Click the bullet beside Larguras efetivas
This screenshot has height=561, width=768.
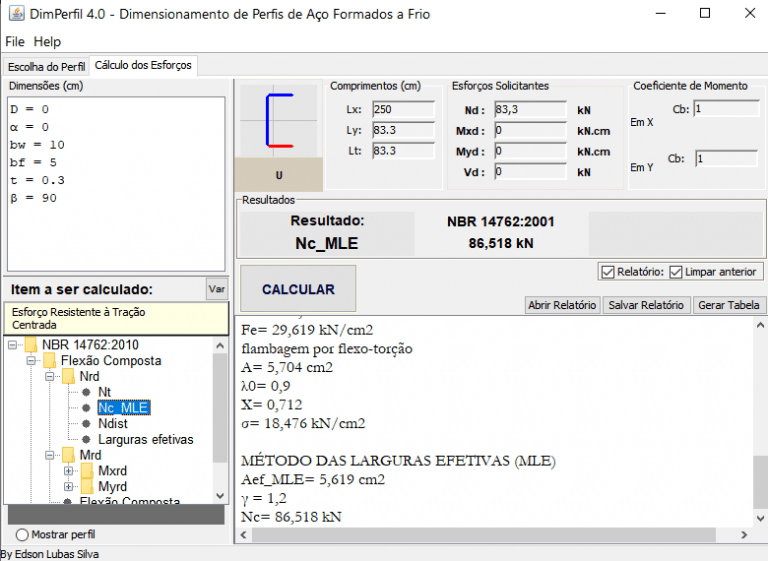86,439
